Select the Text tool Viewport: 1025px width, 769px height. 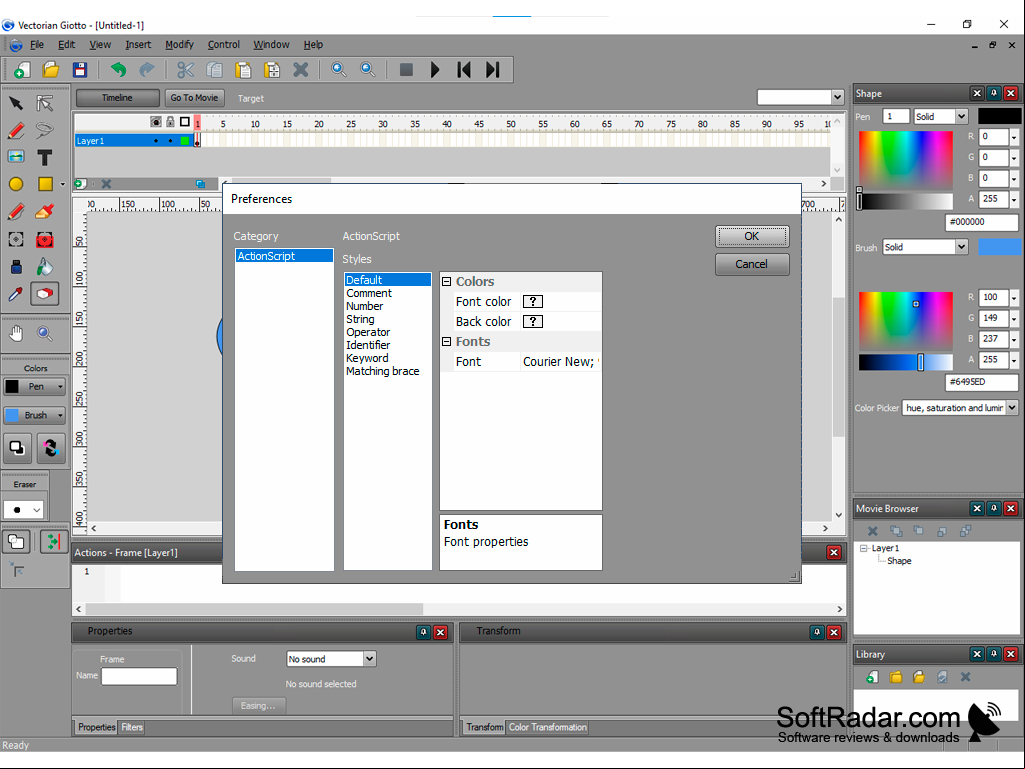(44, 158)
